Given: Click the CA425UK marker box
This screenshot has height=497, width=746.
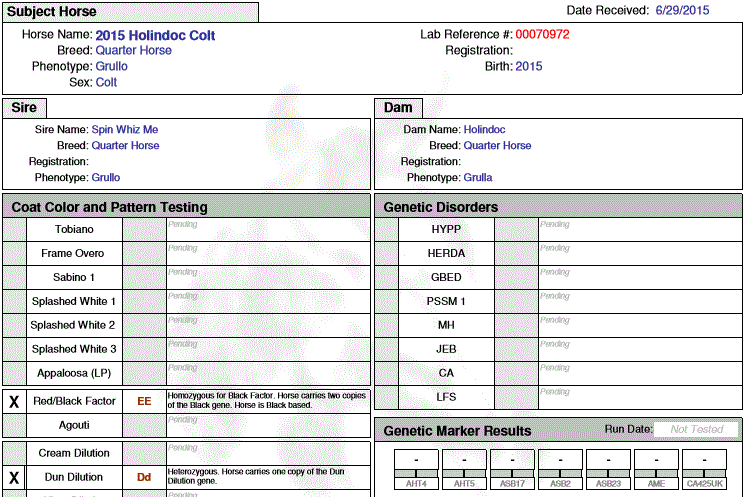Looking at the screenshot, I should (705, 470).
